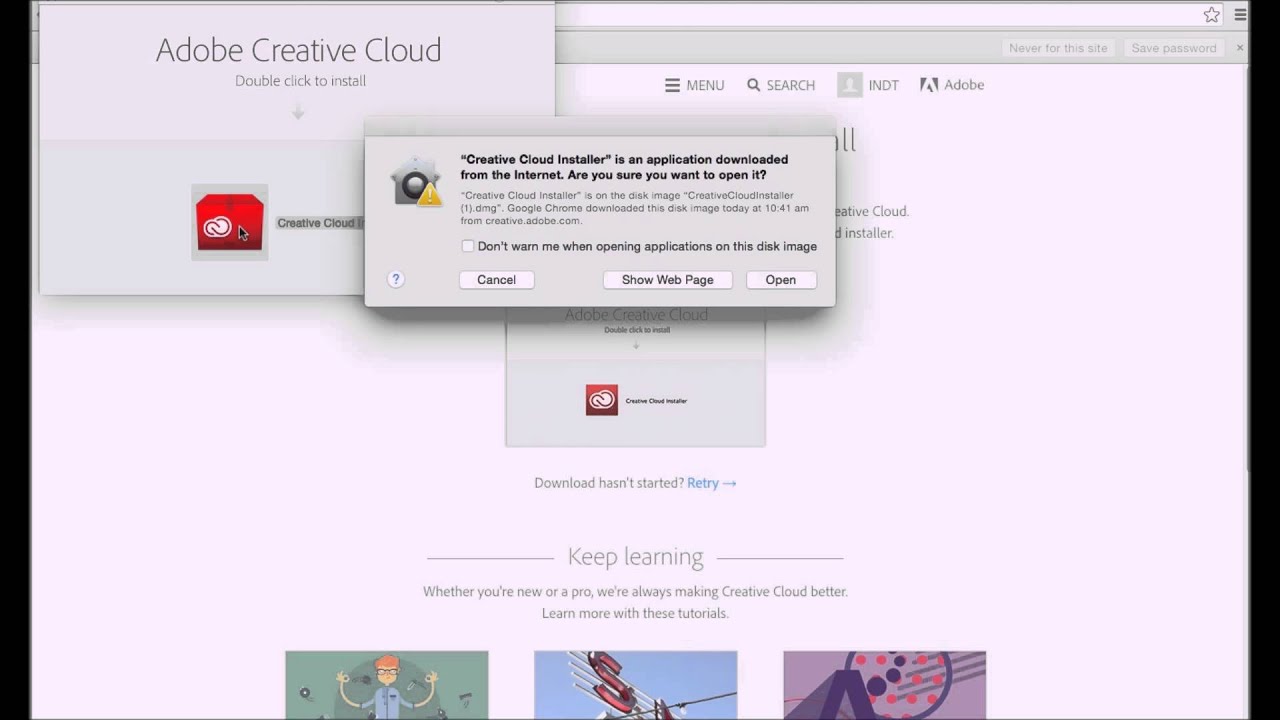Image resolution: width=1280 pixels, height=720 pixels.
Task: Bookmark the page with the star icon
Action: 1212,15
